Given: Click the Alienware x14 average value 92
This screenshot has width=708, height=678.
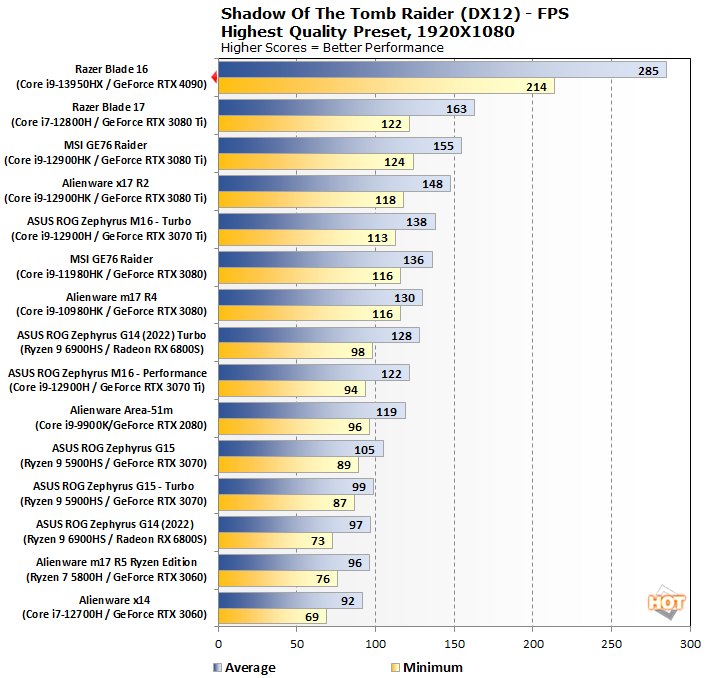Looking at the screenshot, I should click(x=348, y=601).
